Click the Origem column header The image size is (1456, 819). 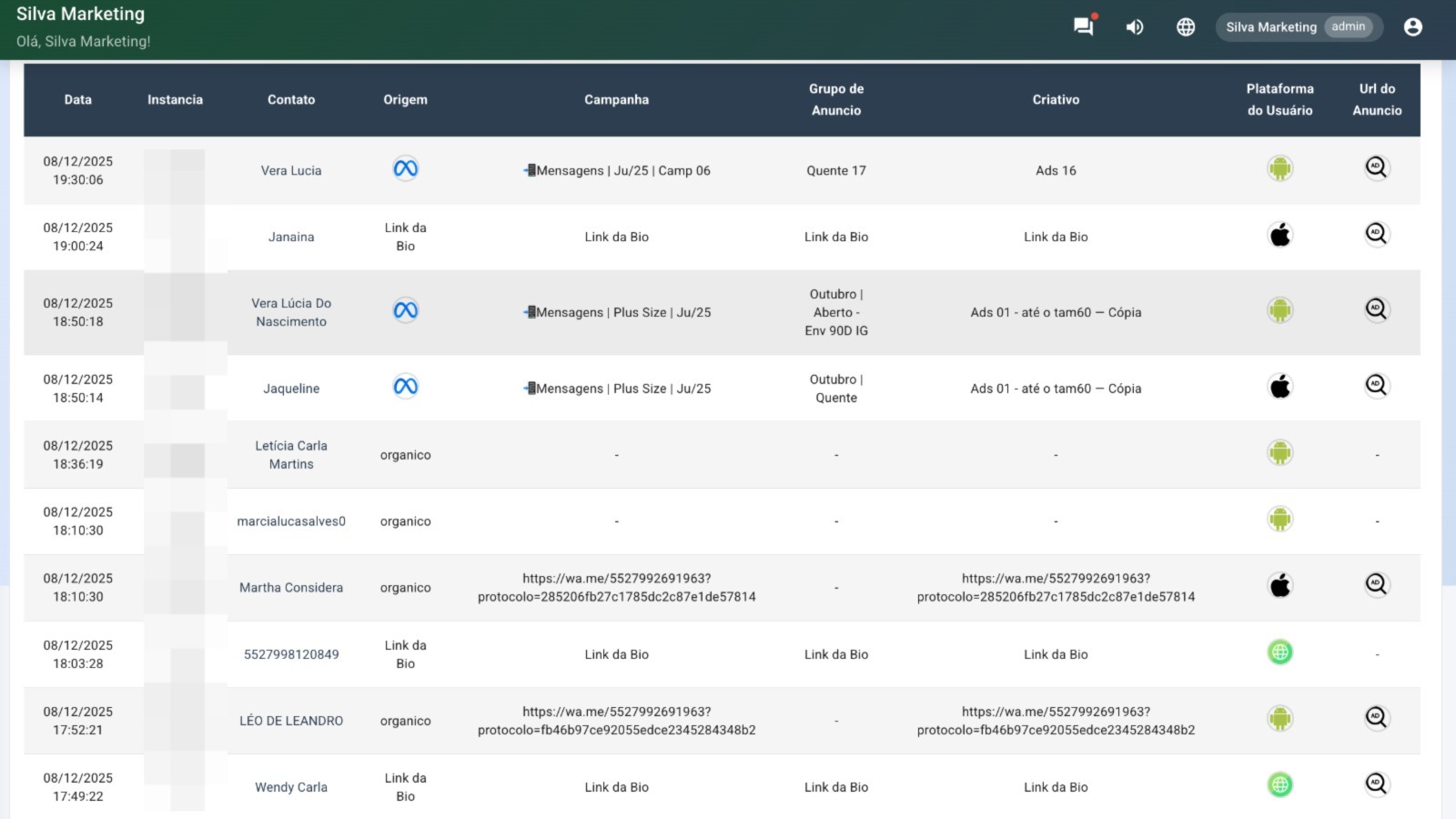pyautogui.click(x=405, y=100)
